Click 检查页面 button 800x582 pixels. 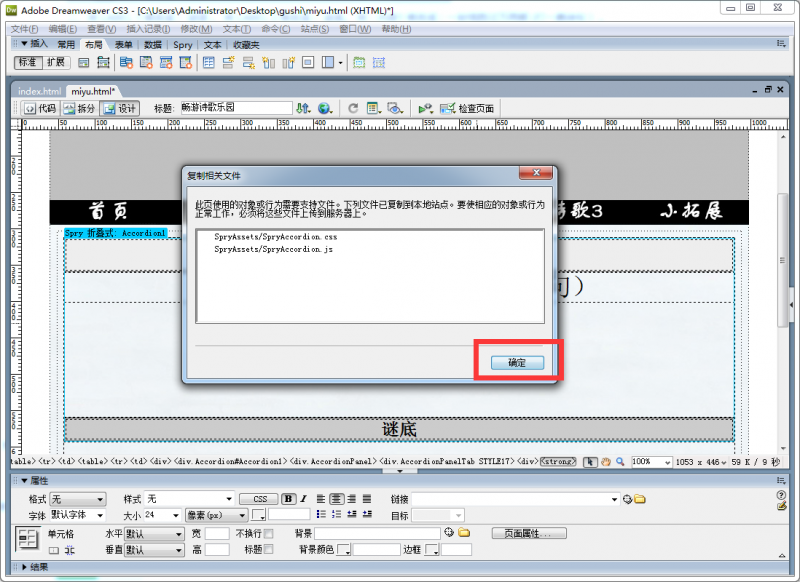pyautogui.click(x=467, y=108)
